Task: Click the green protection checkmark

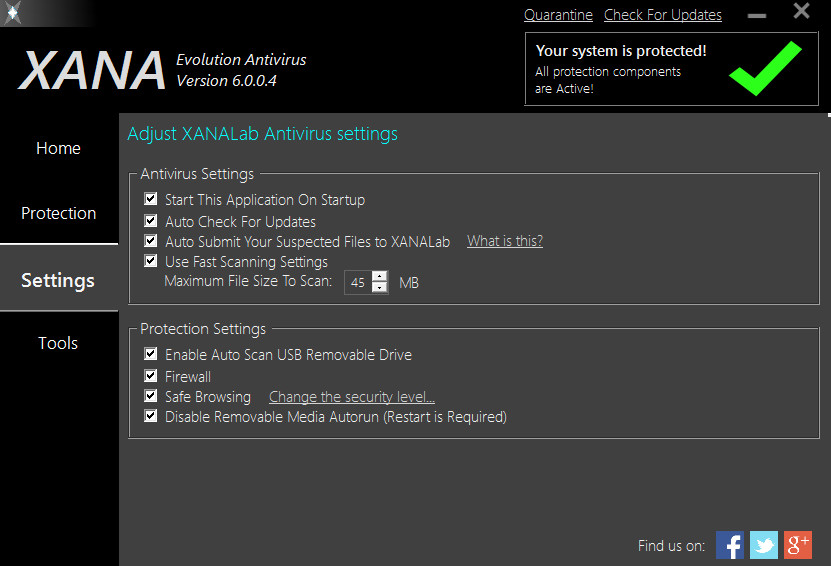Action: pos(765,68)
